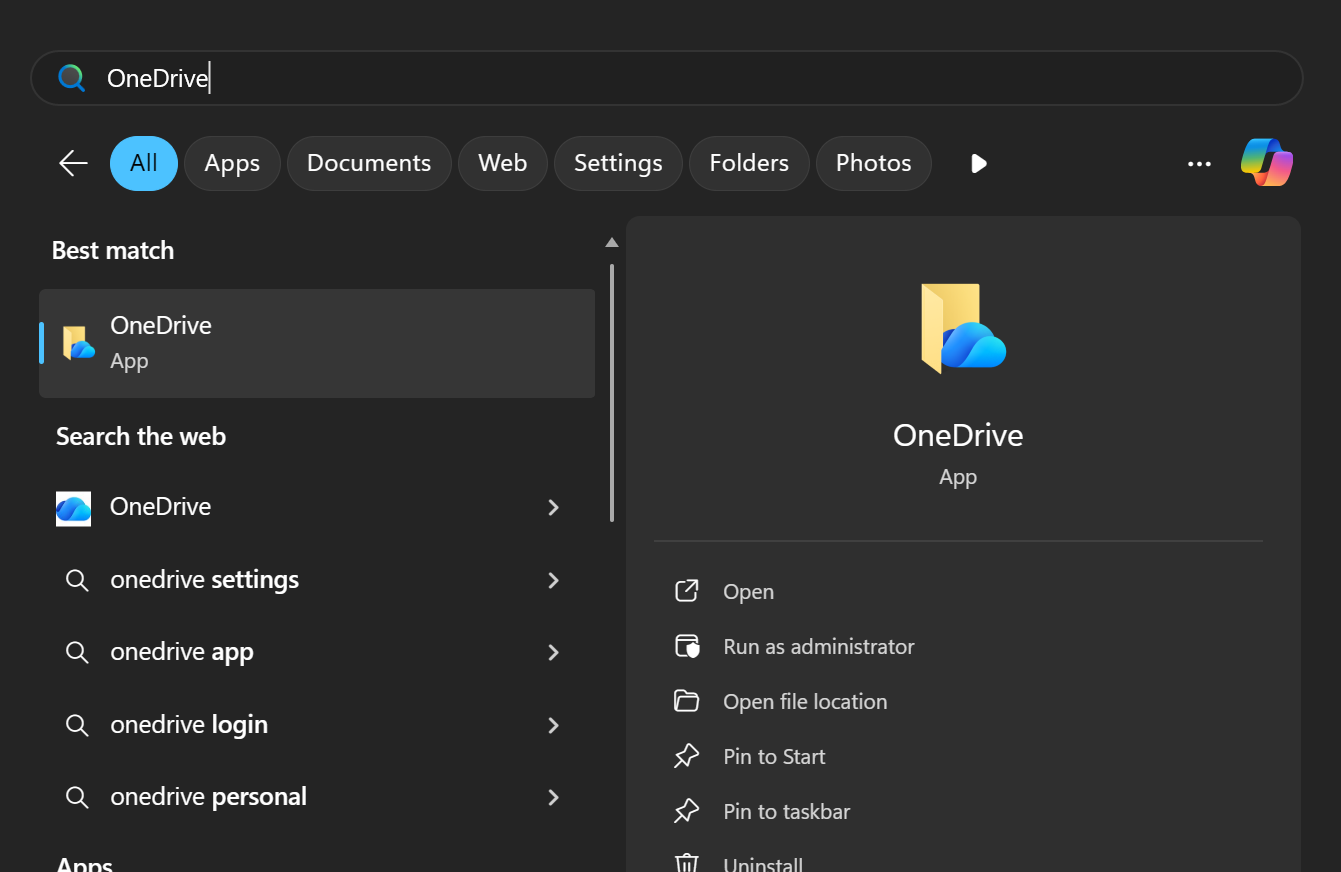Expand the onedrive settings suggestion chevron
This screenshot has height=872, width=1341.
553,580
